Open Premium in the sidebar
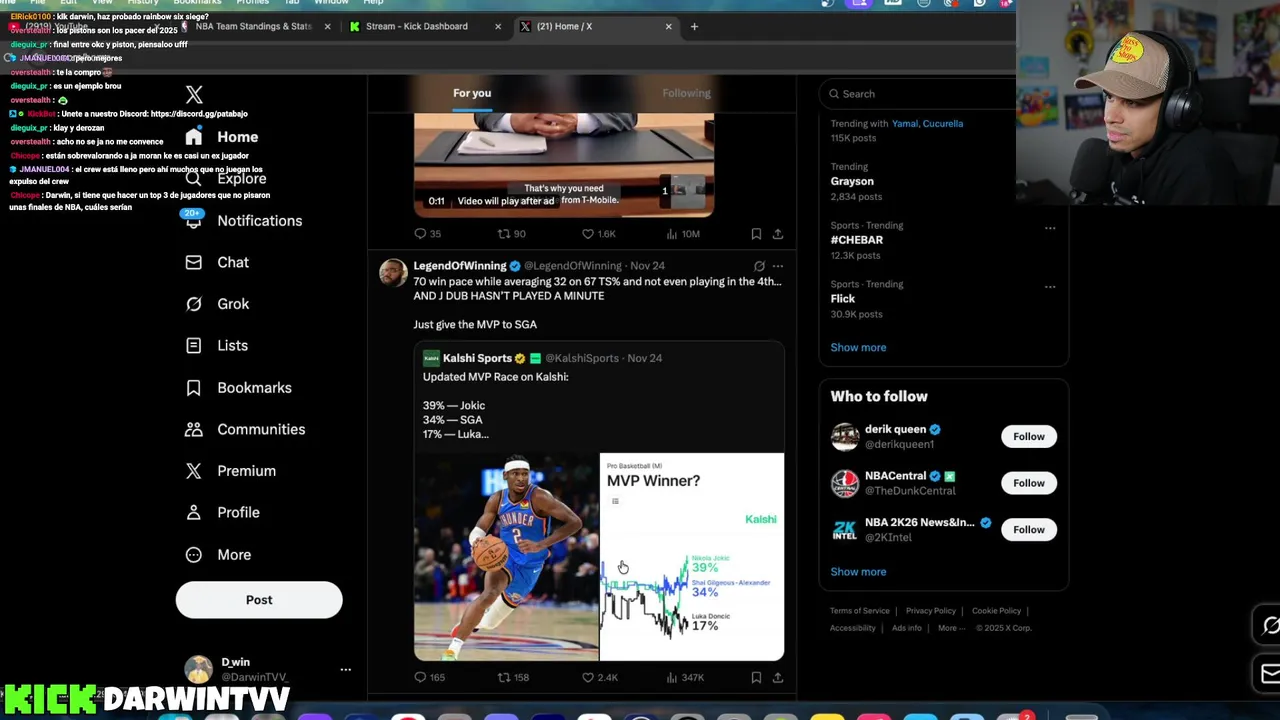The width and height of the screenshot is (1280, 720). (x=230, y=471)
